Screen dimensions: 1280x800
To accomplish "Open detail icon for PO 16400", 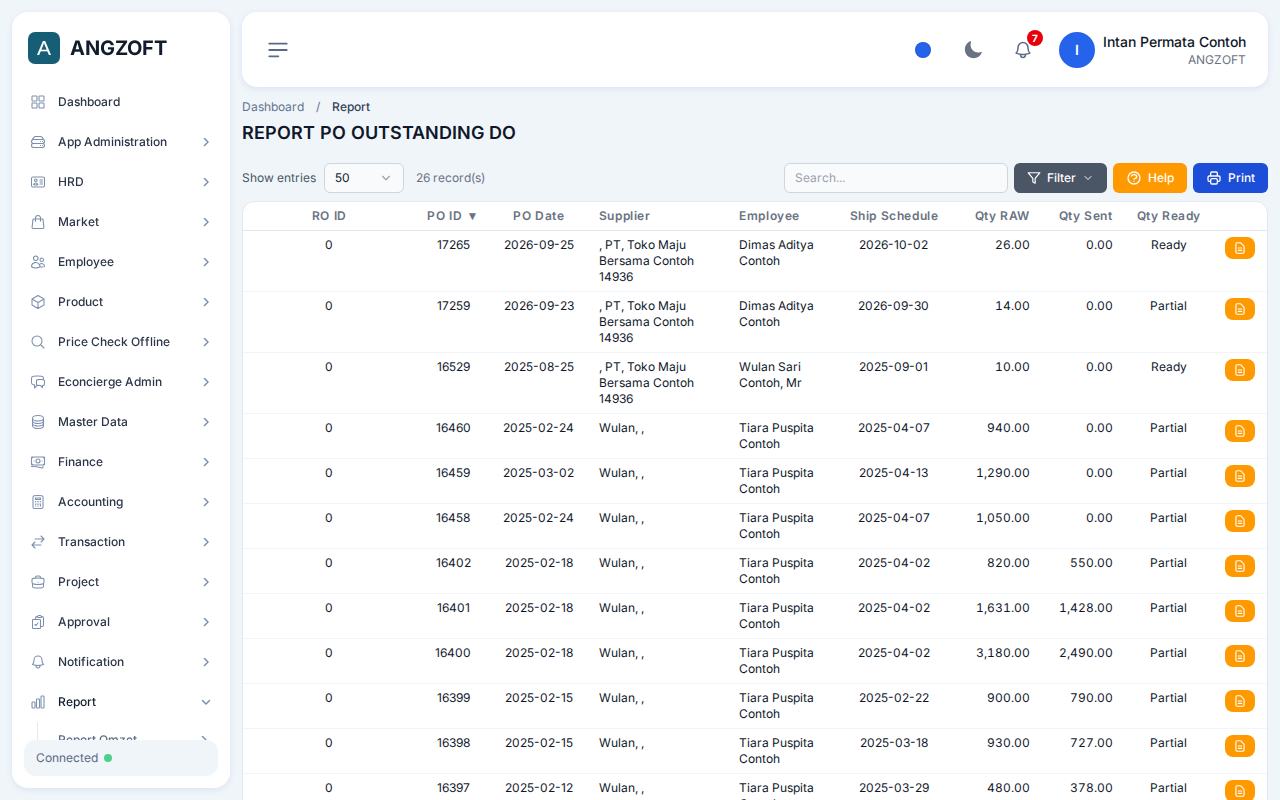I will [1240, 656].
